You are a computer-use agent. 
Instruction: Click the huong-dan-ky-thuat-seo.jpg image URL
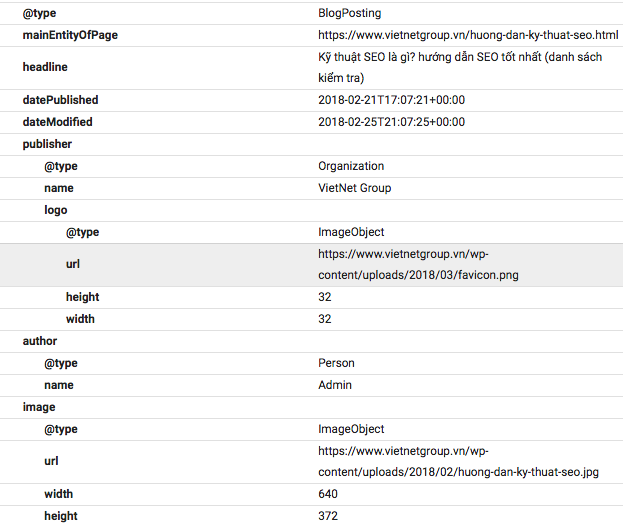pyautogui.click(x=458, y=462)
